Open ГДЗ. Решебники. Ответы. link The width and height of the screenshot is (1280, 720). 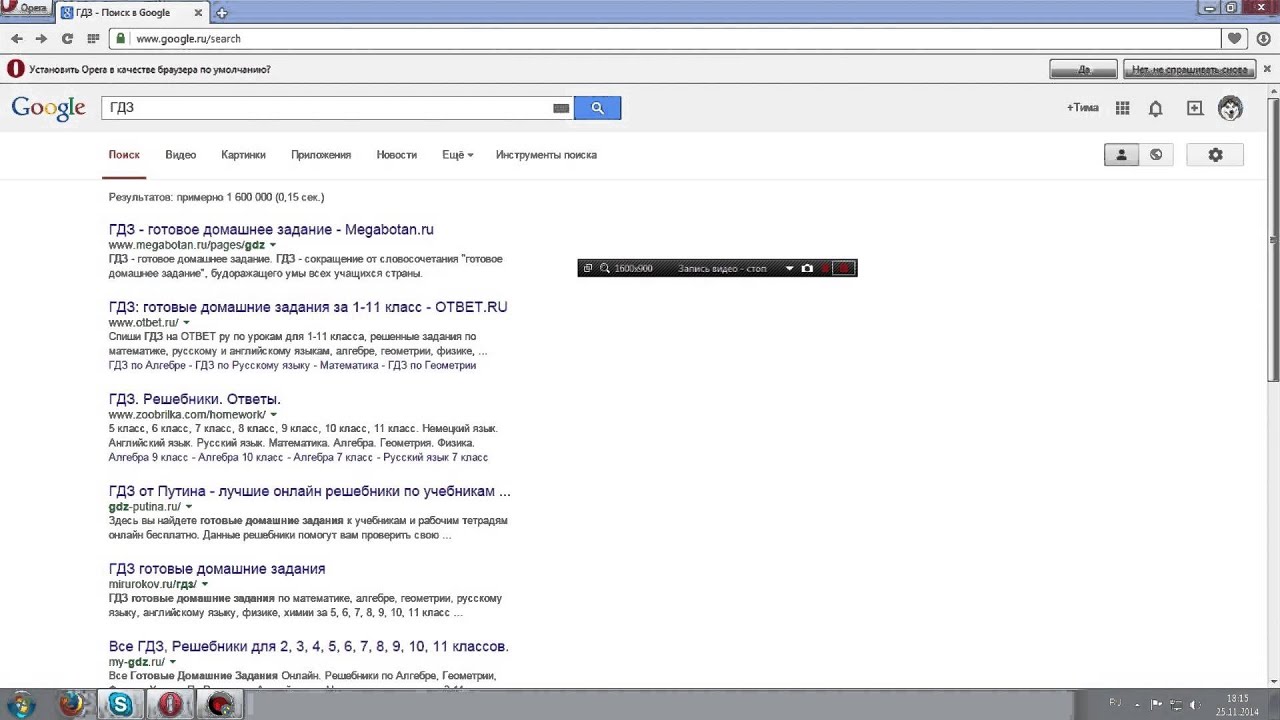pyautogui.click(x=194, y=399)
